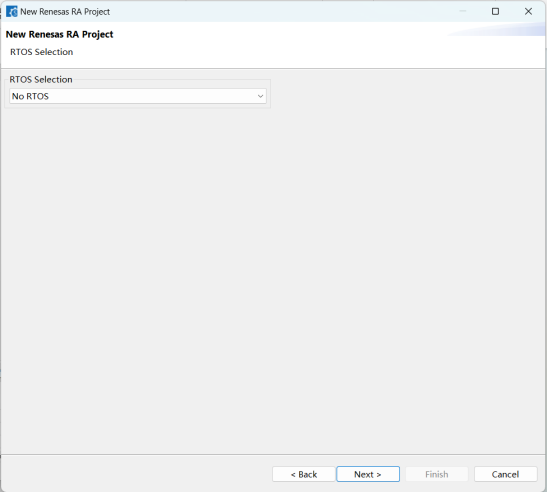547x492 pixels.
Task: Close the dialog with the X button
Action: (x=528, y=12)
